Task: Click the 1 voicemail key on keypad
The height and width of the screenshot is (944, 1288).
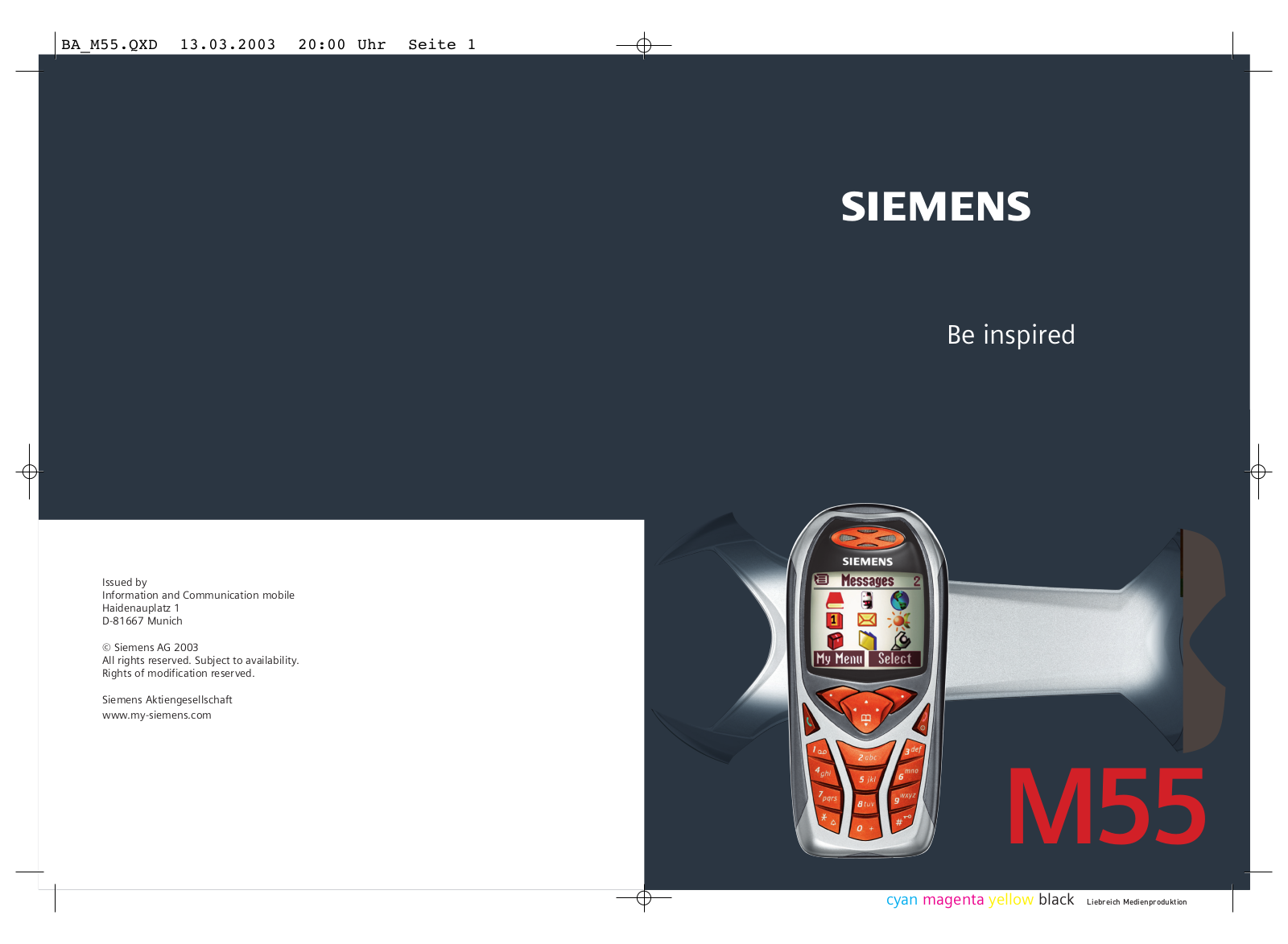Action: pyautogui.click(x=820, y=752)
